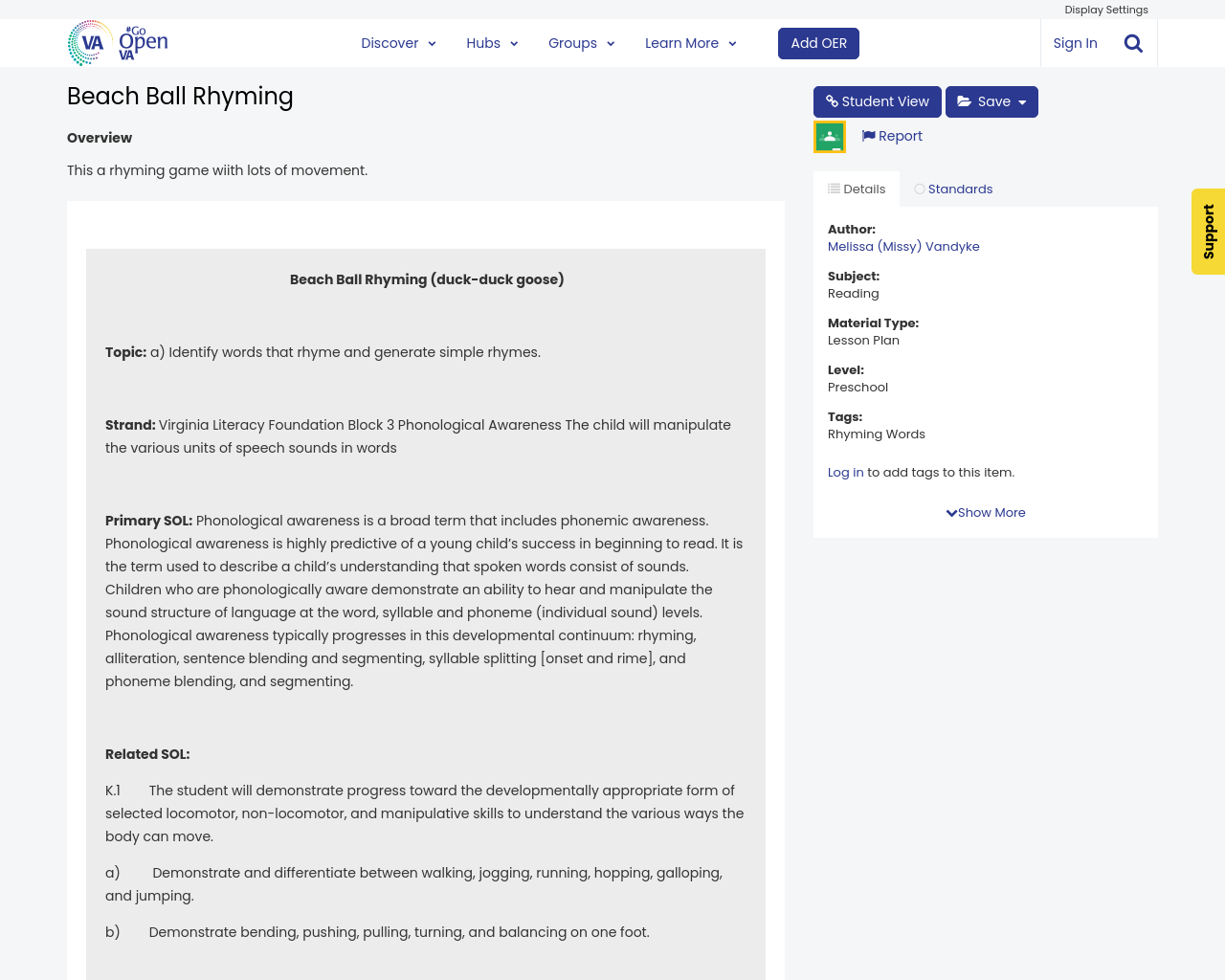
Task: Expand the Discover dropdown menu
Action: click(x=398, y=43)
